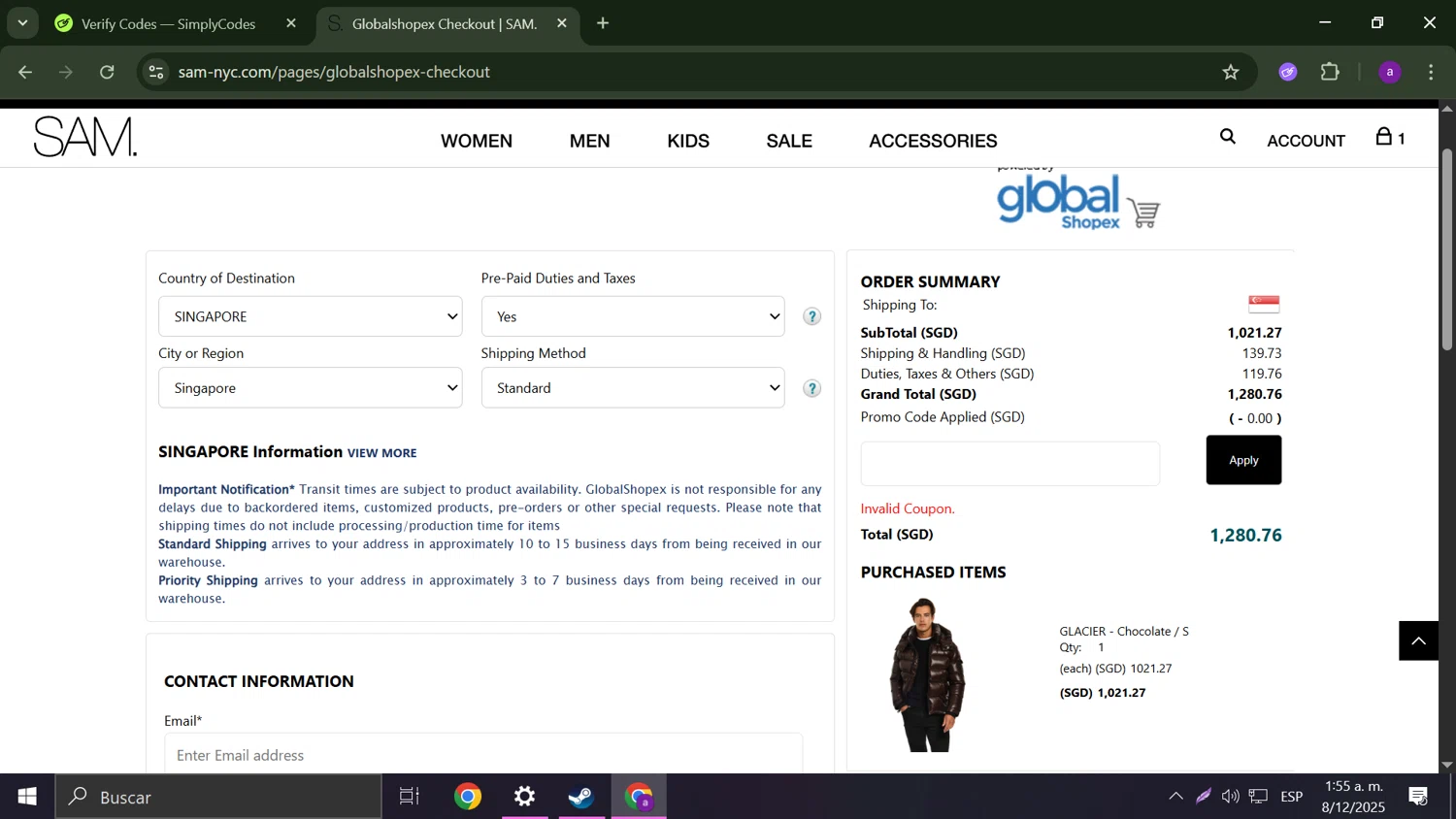
Task: Open the first Chrome taskbar icon
Action: tap(468, 797)
